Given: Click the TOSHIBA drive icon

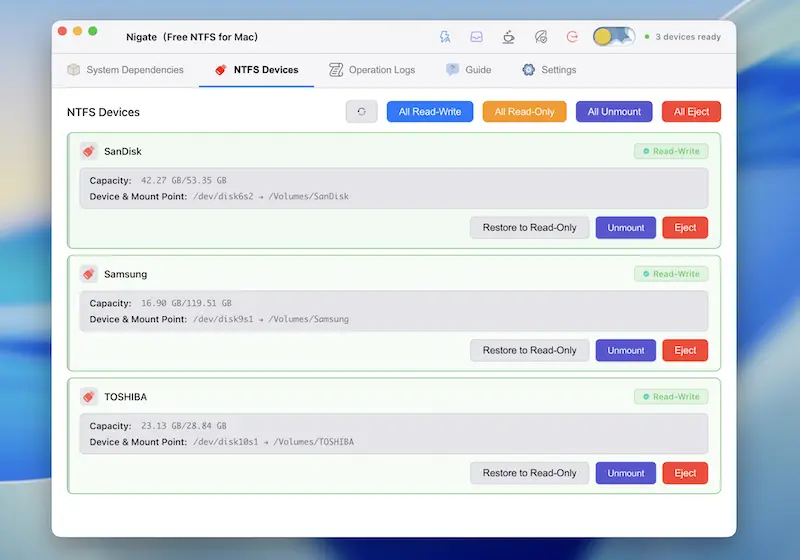Looking at the screenshot, I should 89,397.
